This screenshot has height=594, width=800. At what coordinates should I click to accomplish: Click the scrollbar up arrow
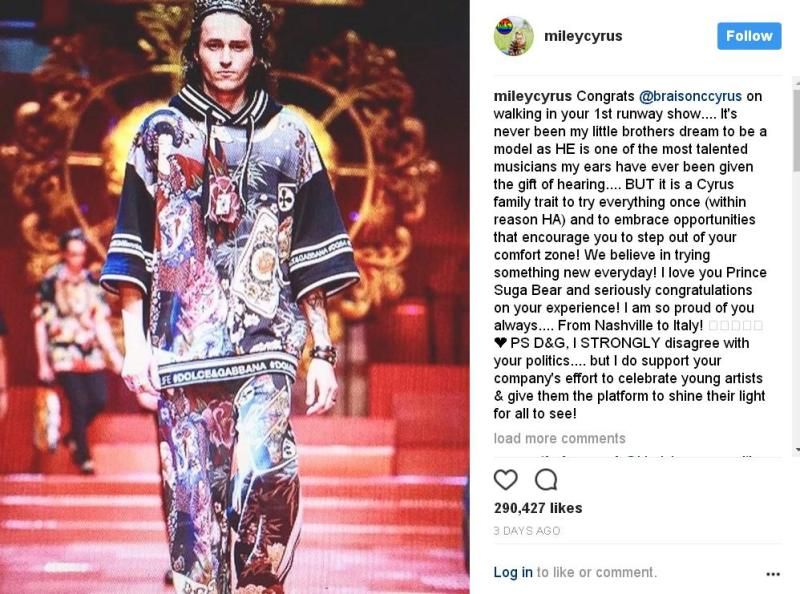(x=797, y=81)
